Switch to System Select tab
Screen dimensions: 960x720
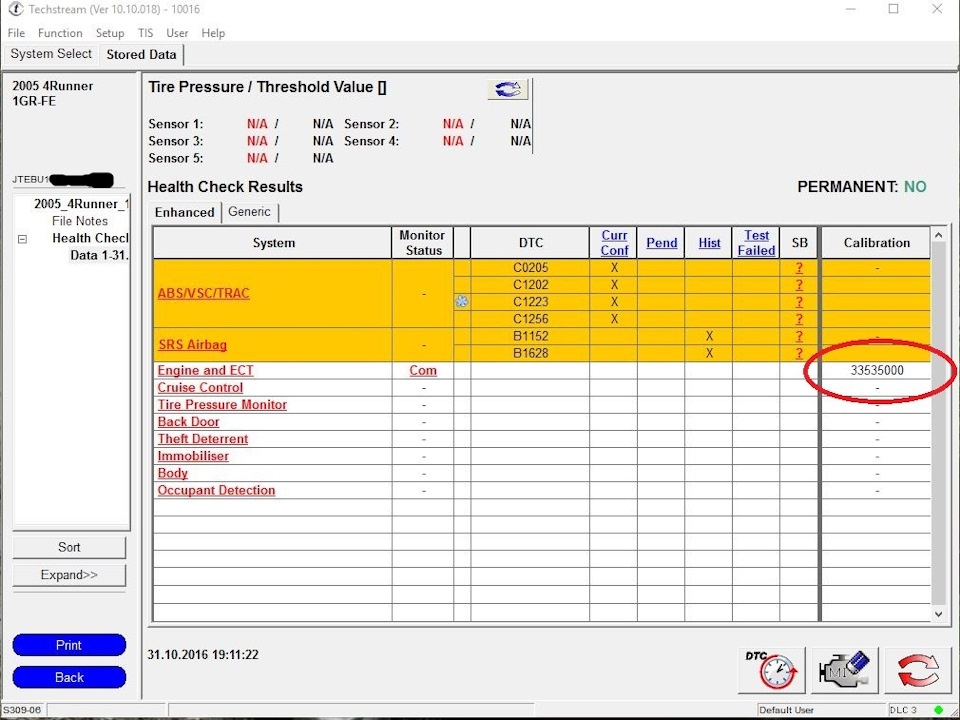tap(51, 54)
